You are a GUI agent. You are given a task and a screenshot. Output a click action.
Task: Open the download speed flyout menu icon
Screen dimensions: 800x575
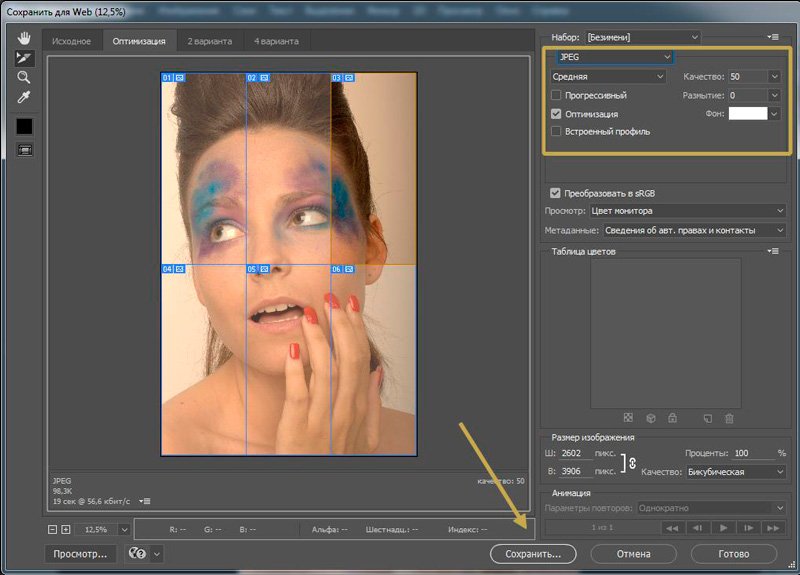(x=145, y=501)
